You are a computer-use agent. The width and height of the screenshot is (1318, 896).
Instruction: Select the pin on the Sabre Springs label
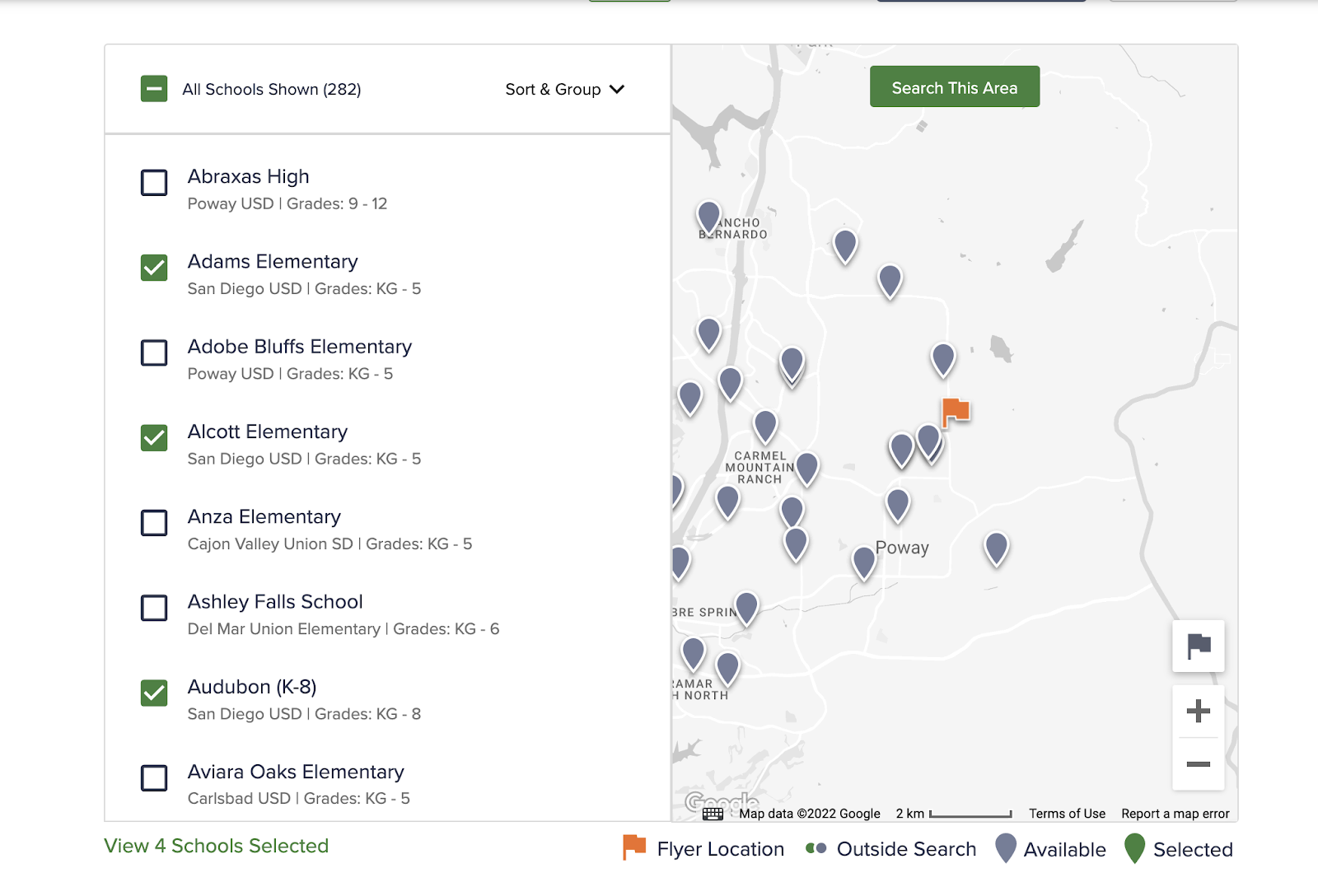click(x=746, y=609)
